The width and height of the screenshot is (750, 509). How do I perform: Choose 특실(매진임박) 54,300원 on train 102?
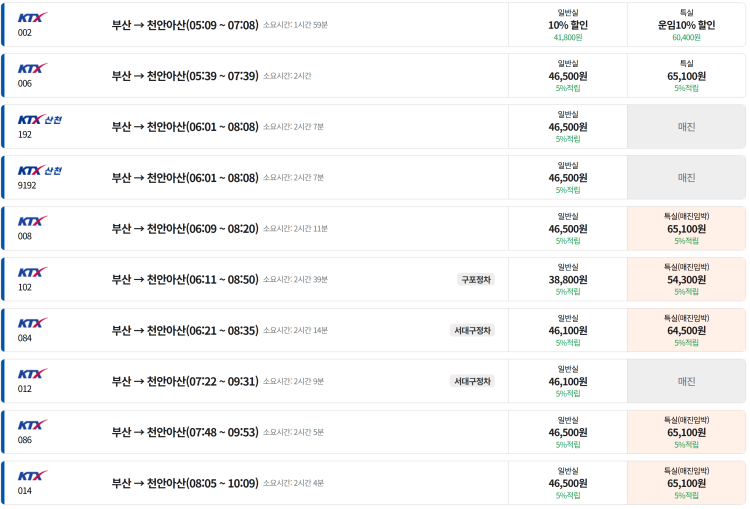[x=686, y=280]
